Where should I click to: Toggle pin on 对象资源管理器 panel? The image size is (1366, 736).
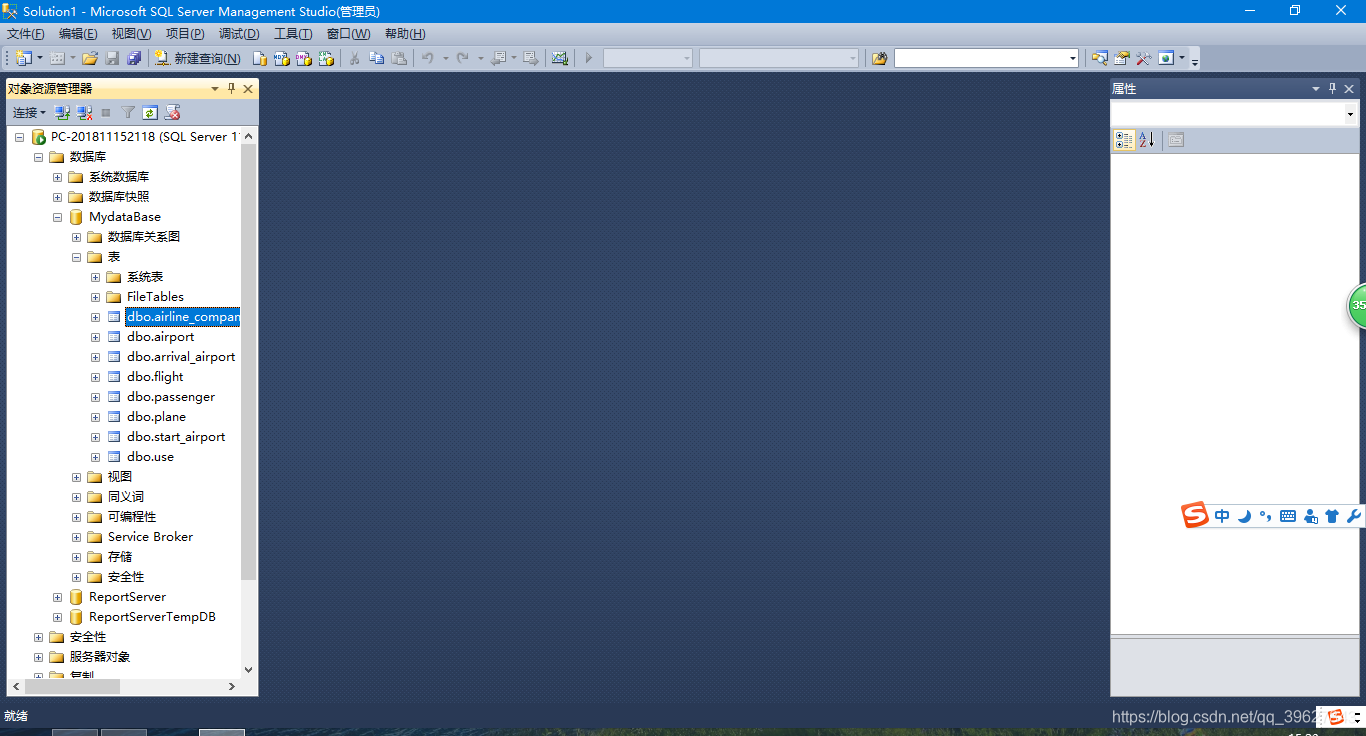231,88
